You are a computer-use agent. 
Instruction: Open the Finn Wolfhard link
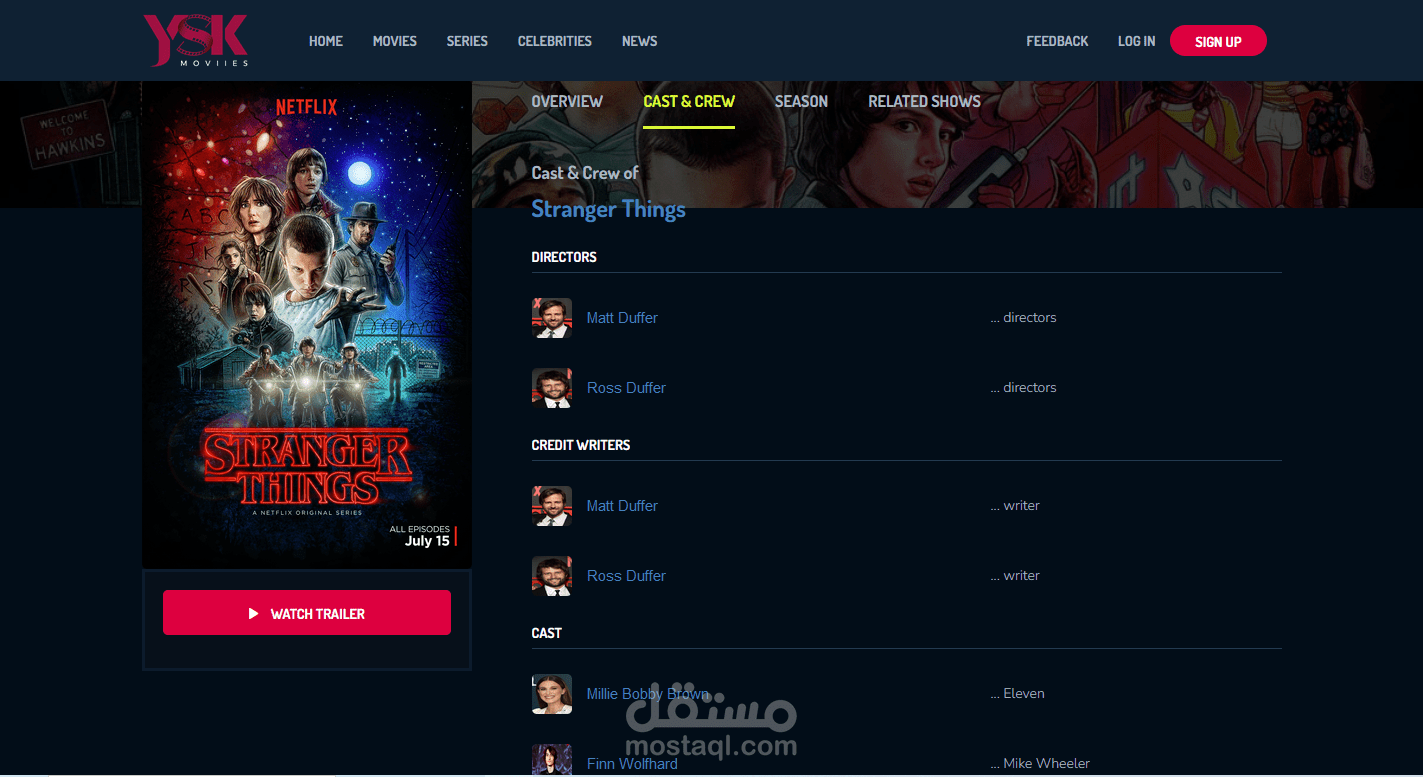632,764
